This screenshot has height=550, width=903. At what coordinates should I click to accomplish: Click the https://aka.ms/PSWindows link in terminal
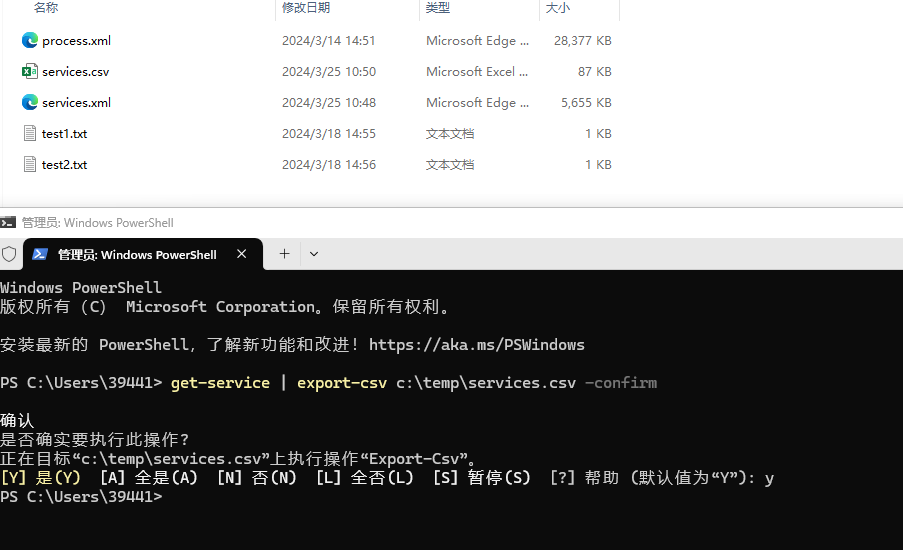coord(477,344)
